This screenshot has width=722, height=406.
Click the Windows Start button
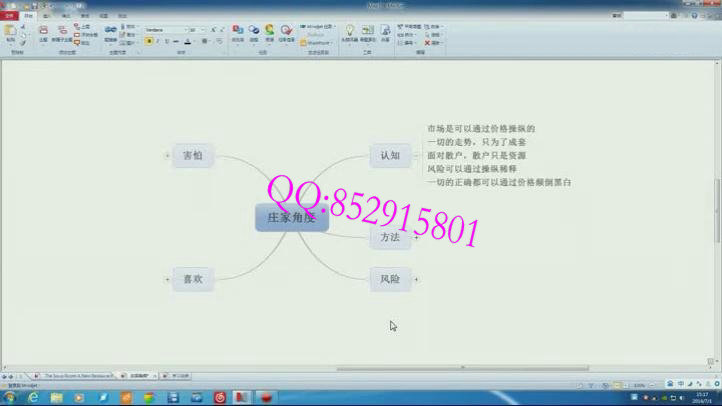point(11,397)
